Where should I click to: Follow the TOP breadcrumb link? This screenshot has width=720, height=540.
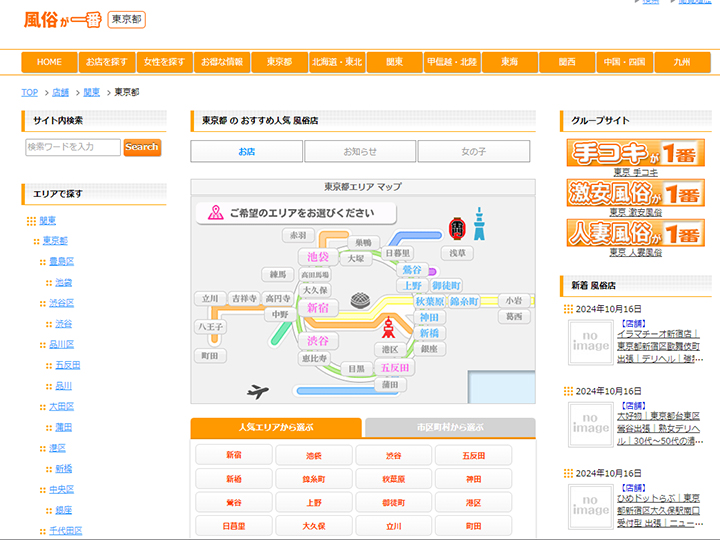click(30, 92)
